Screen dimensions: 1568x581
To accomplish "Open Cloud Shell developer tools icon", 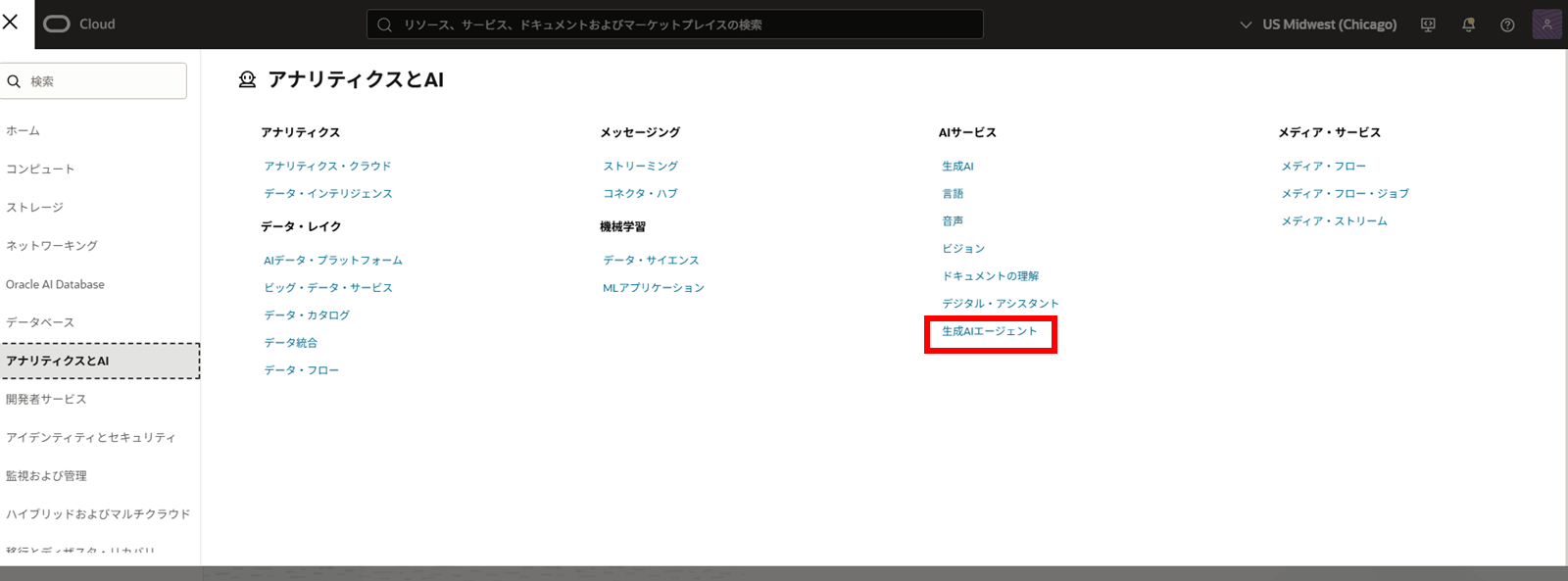I will [1428, 24].
